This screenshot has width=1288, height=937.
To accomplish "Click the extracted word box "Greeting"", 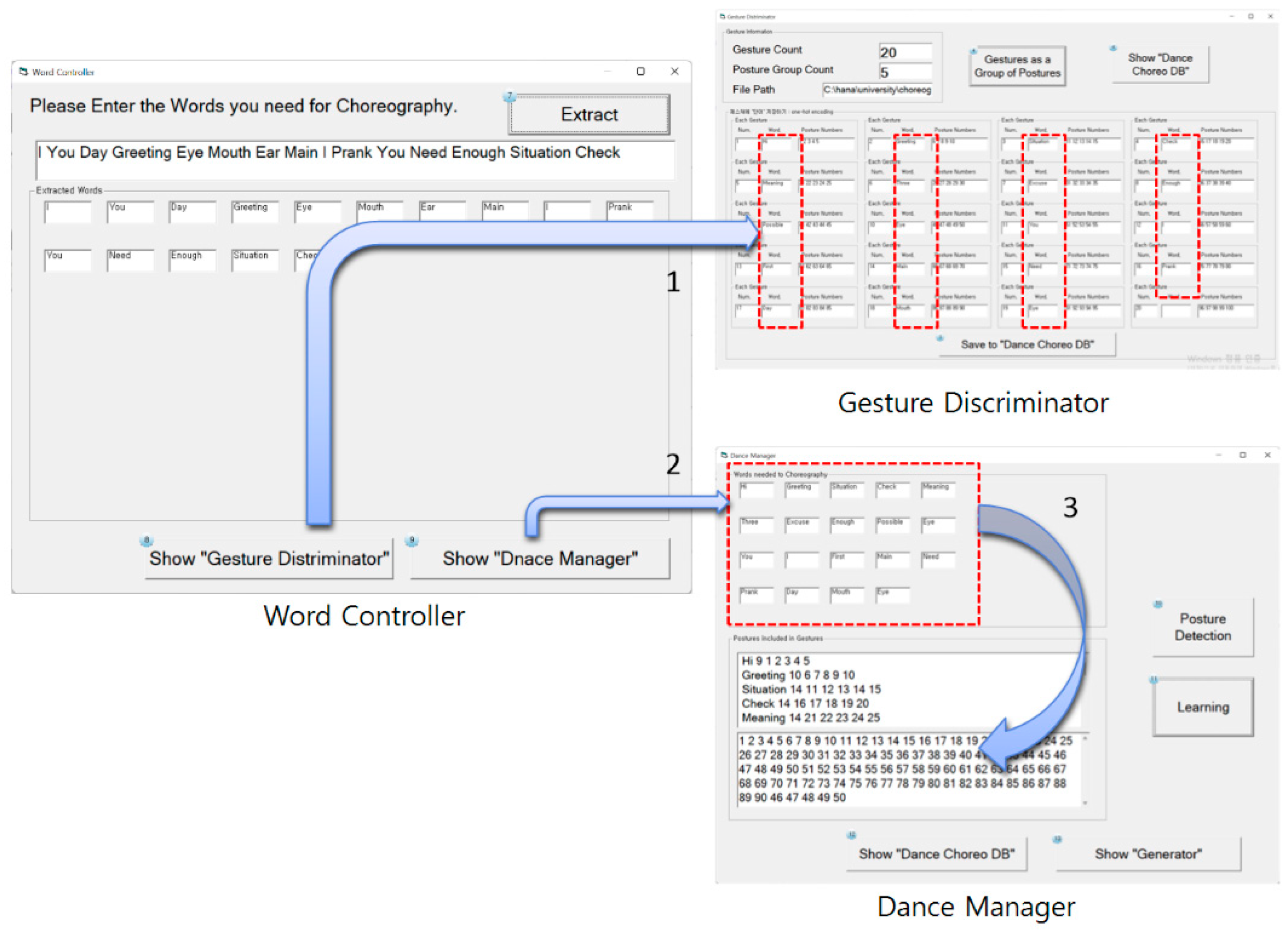I will click(x=254, y=212).
